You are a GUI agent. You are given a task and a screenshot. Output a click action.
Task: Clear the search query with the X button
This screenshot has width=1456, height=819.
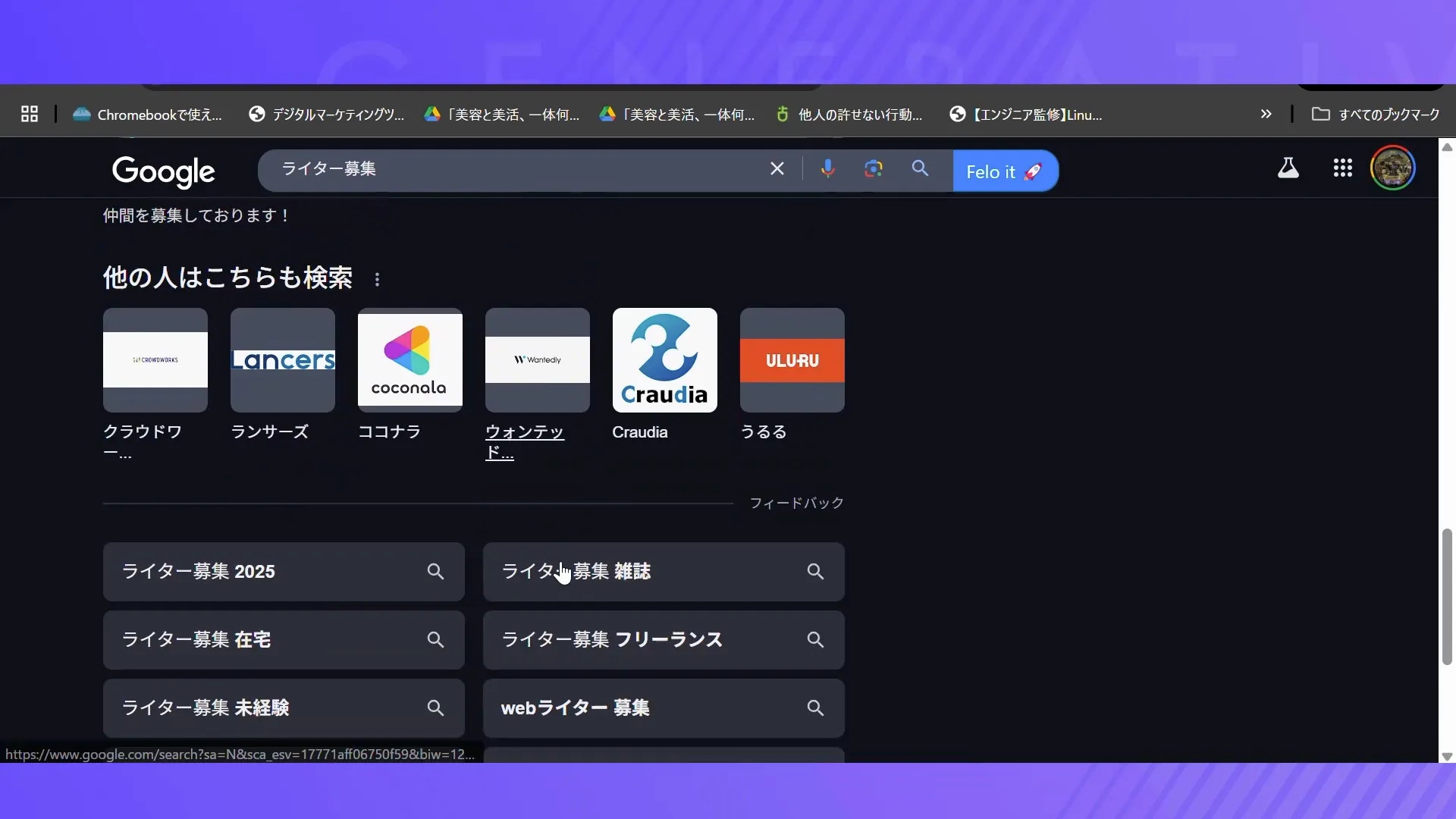pyautogui.click(x=777, y=168)
